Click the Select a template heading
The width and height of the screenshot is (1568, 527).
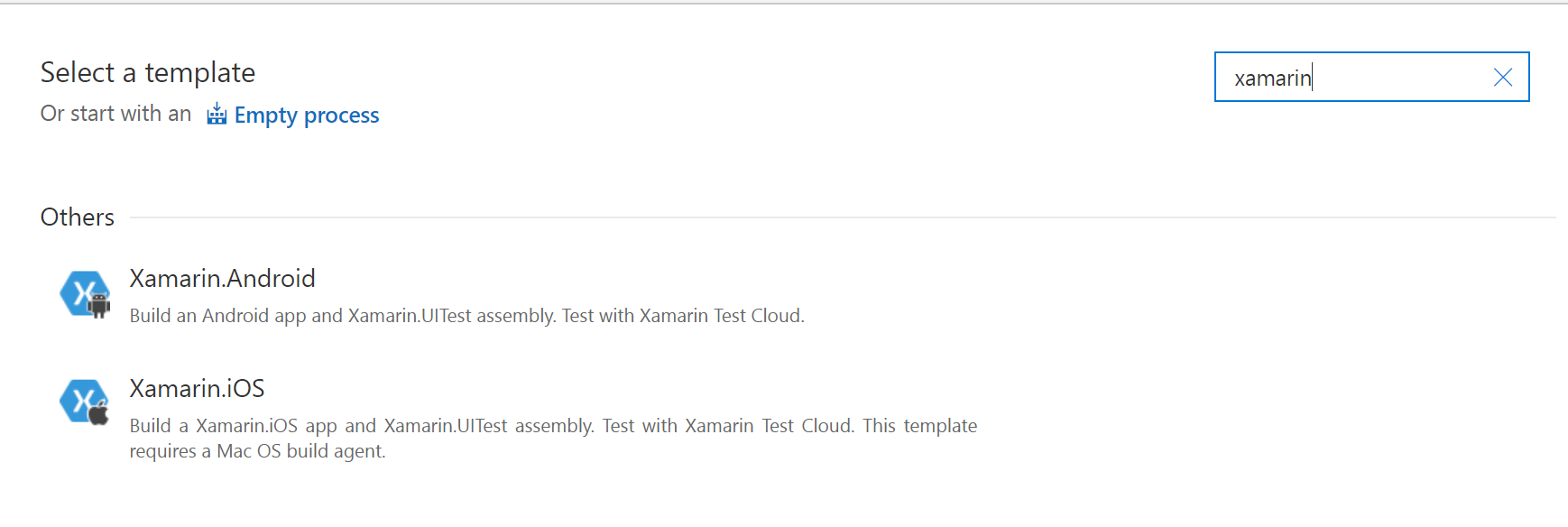tap(148, 72)
